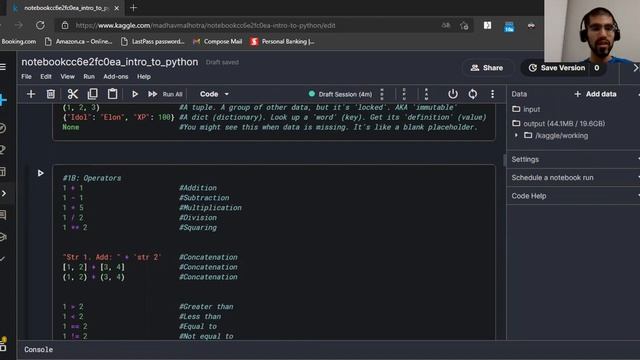Open a new browser tab

[133, 8]
